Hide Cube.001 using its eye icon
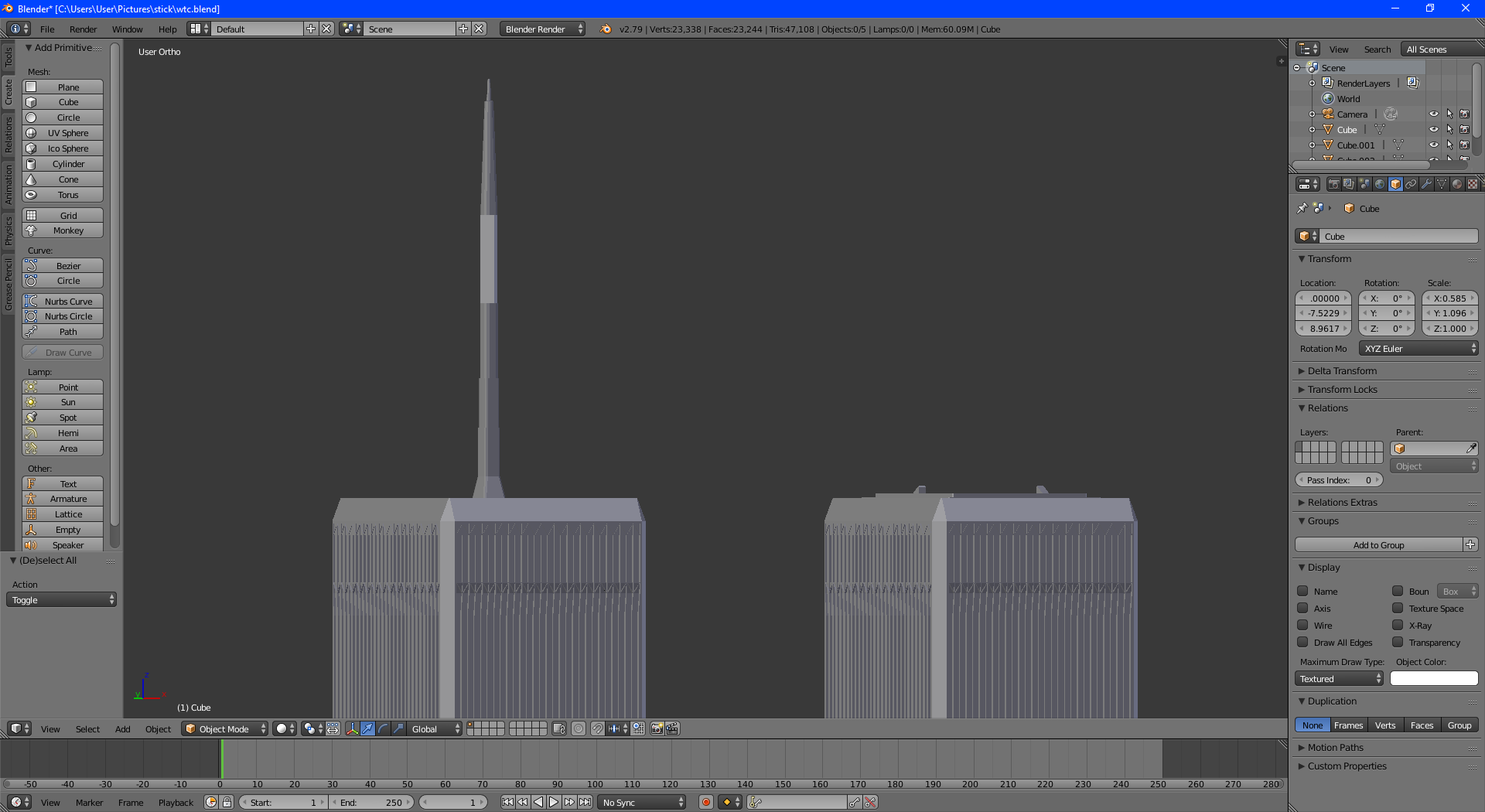This screenshot has height=812, width=1485. [1433, 145]
